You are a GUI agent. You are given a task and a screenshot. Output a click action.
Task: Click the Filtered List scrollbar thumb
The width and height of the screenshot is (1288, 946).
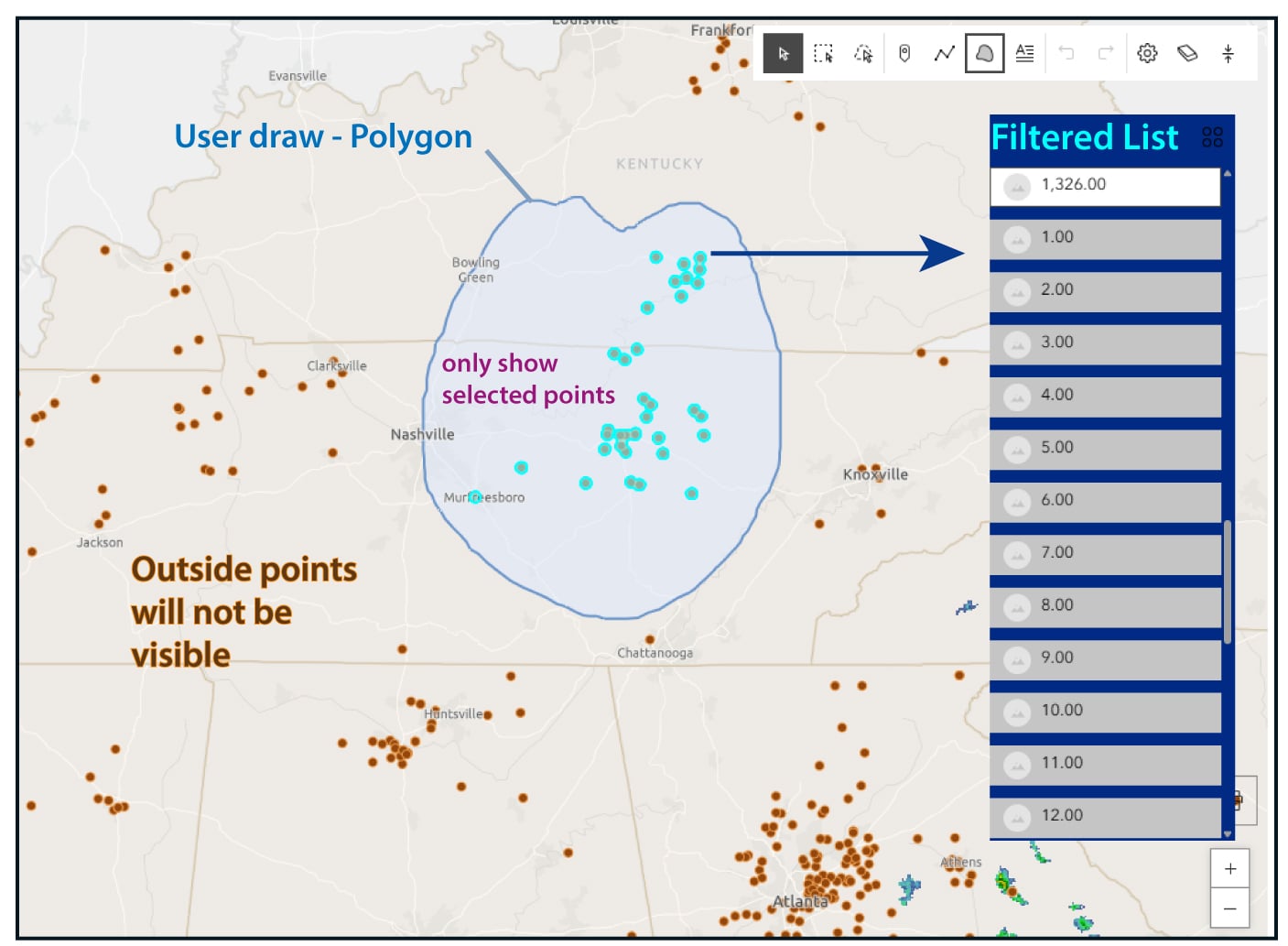[1228, 582]
